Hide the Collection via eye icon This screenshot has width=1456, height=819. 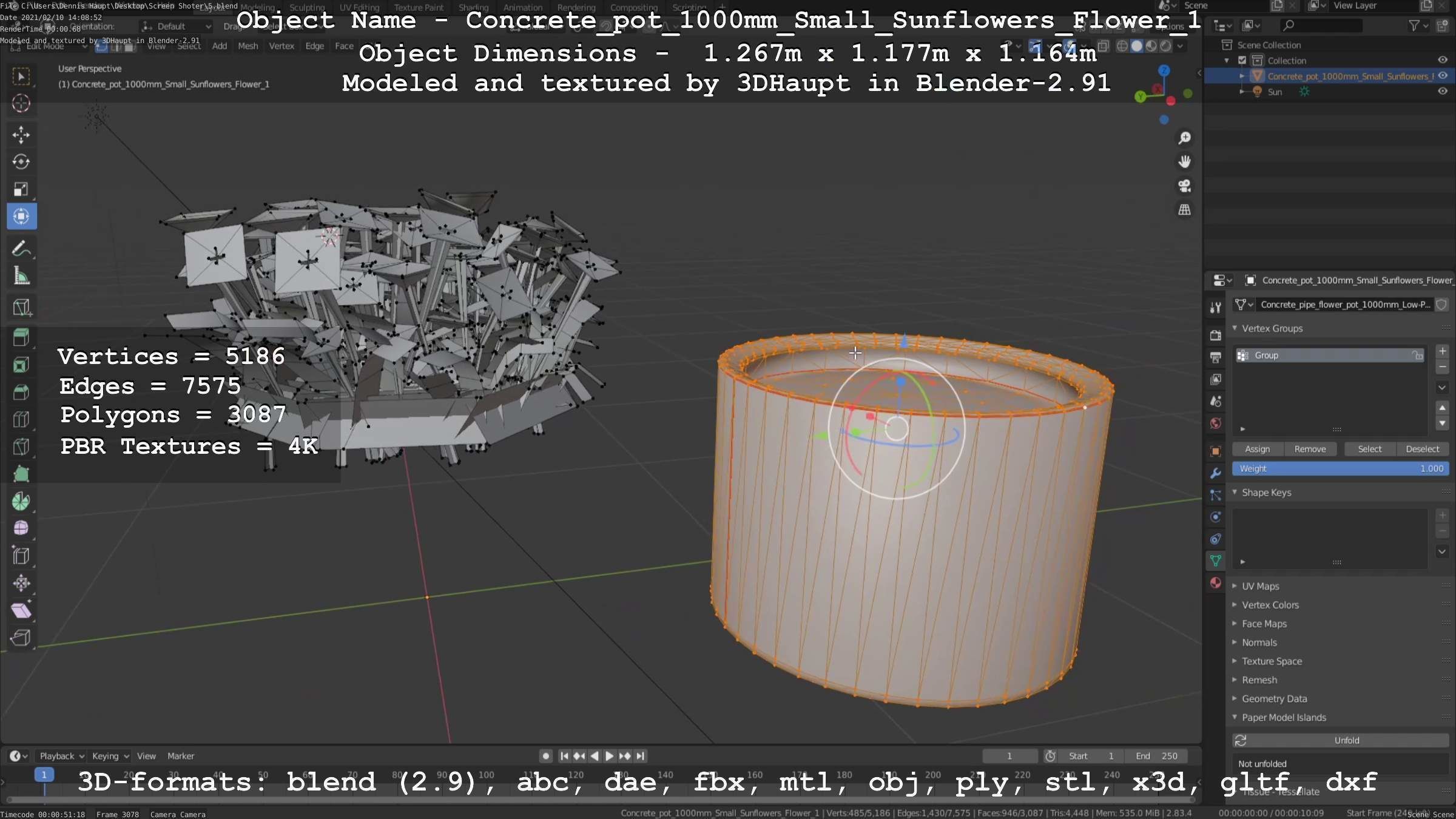(1443, 60)
